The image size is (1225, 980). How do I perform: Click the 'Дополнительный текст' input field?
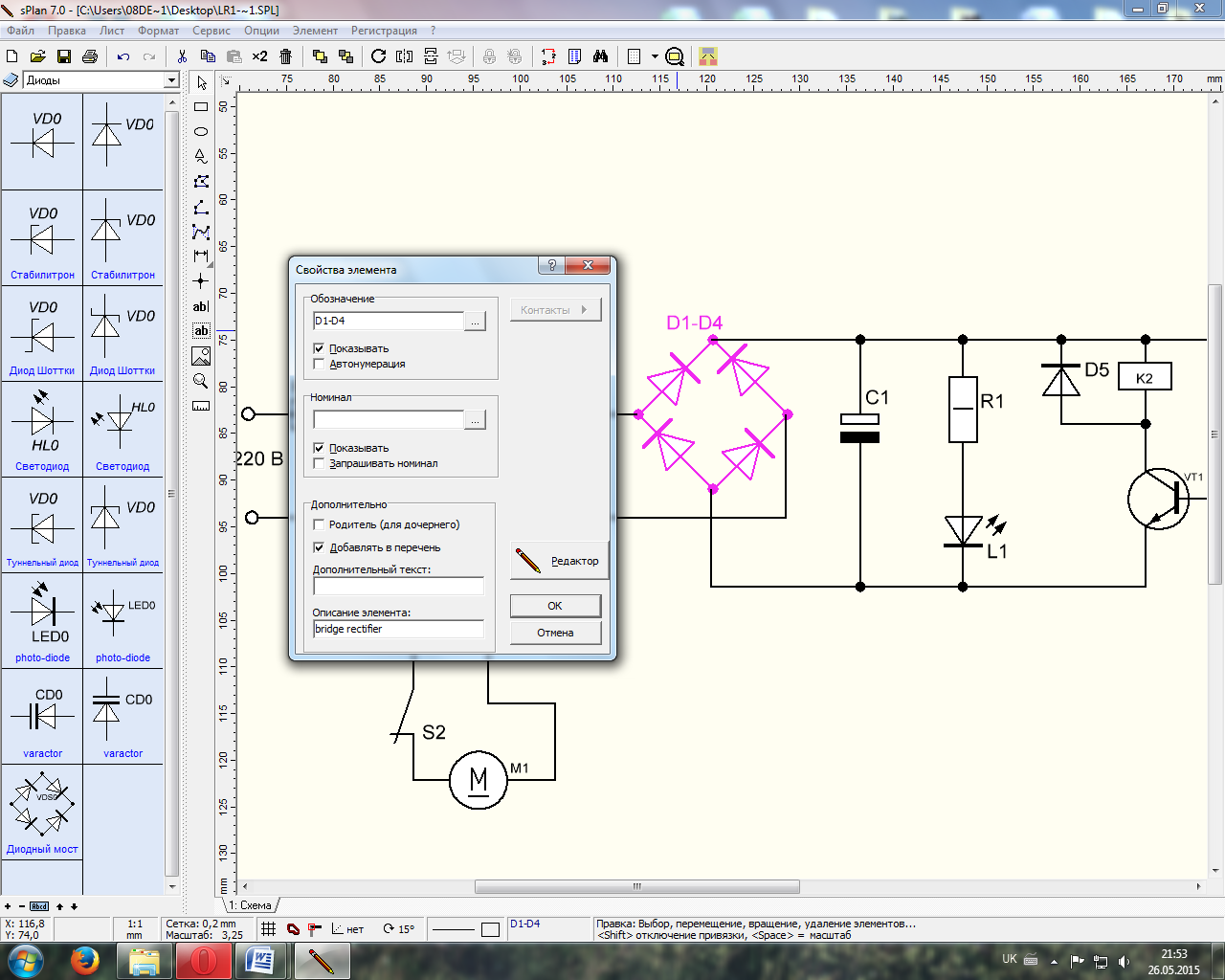click(398, 586)
